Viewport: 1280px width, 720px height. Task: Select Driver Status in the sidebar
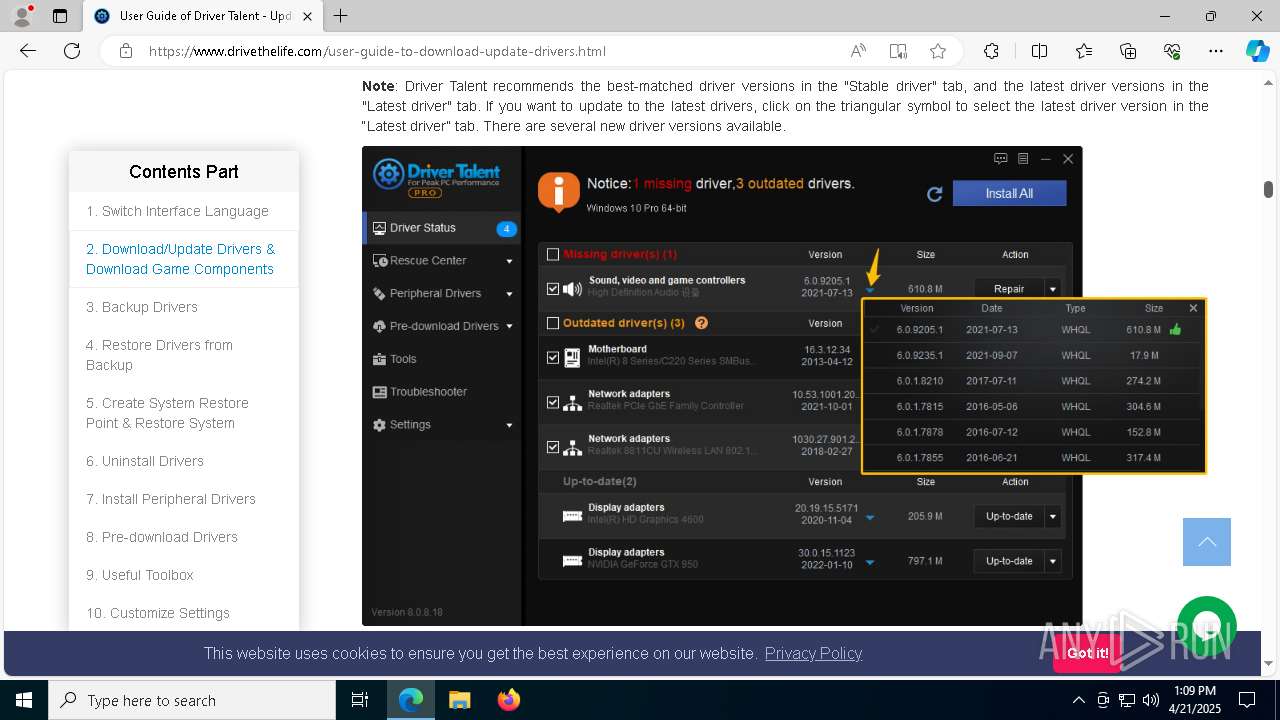[441, 228]
